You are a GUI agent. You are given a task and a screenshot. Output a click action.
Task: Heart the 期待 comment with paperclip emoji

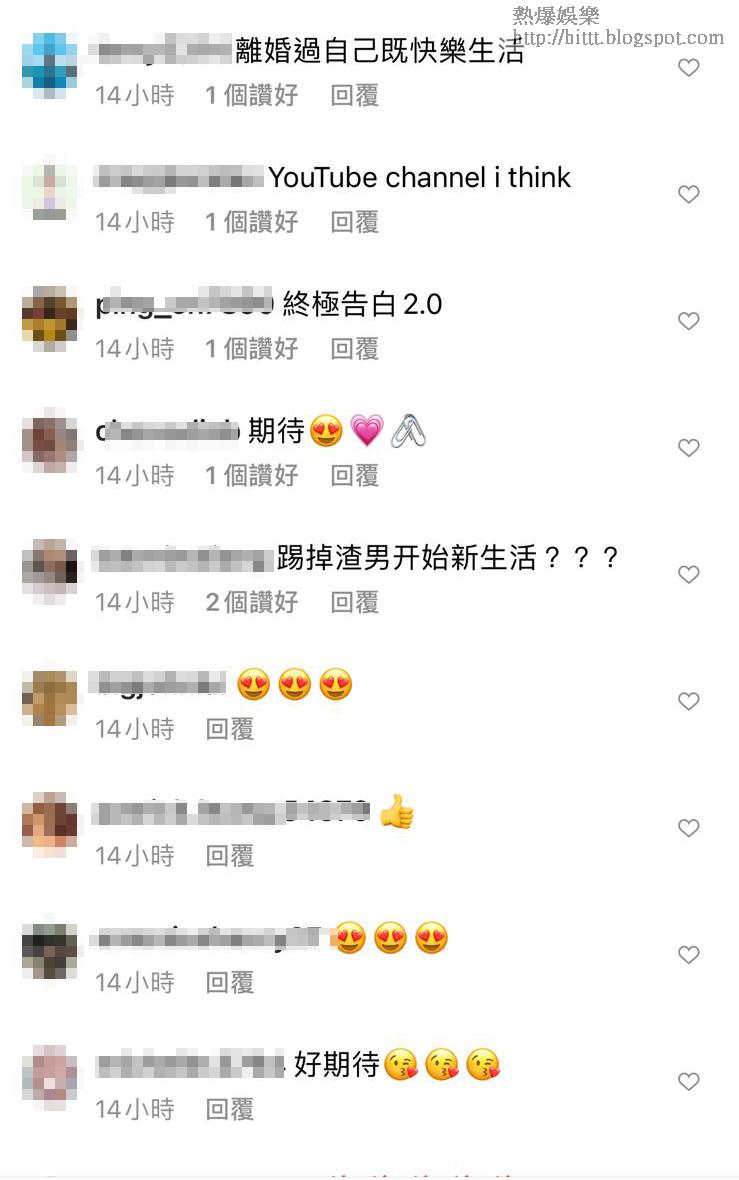tap(689, 448)
